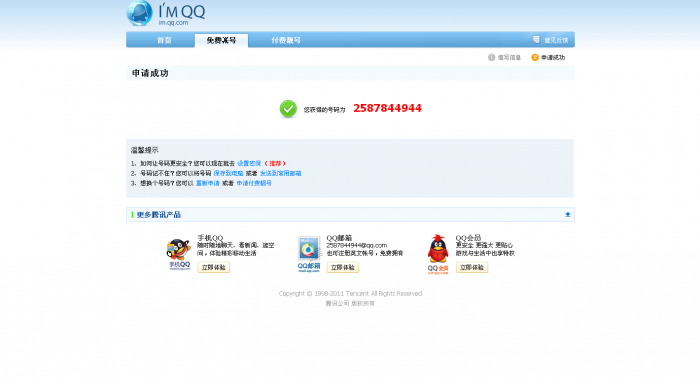The image size is (700, 379).
Task: Click the QQ邮箱 product title
Action: tap(339, 238)
